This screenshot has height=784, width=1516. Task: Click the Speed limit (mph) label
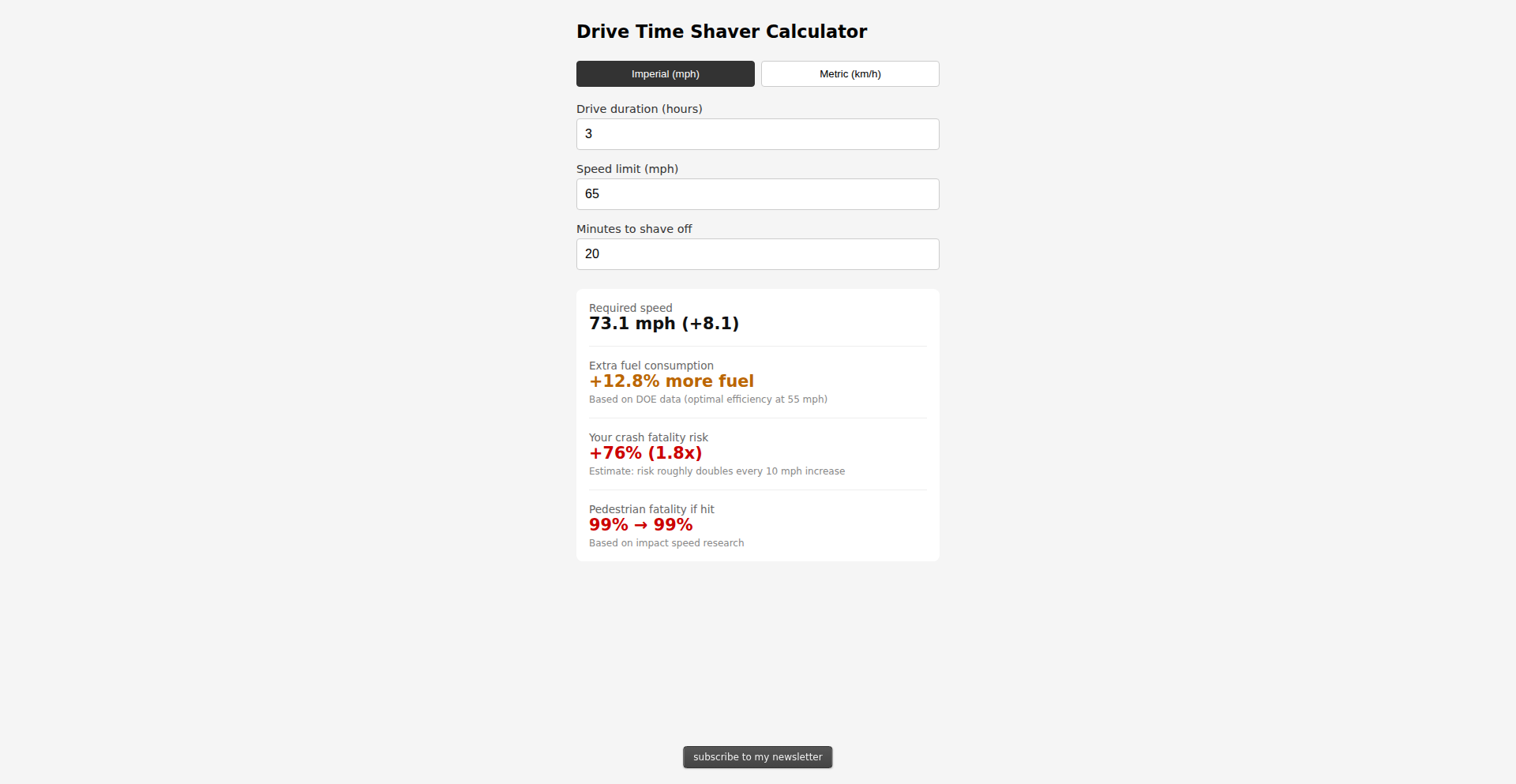point(627,169)
